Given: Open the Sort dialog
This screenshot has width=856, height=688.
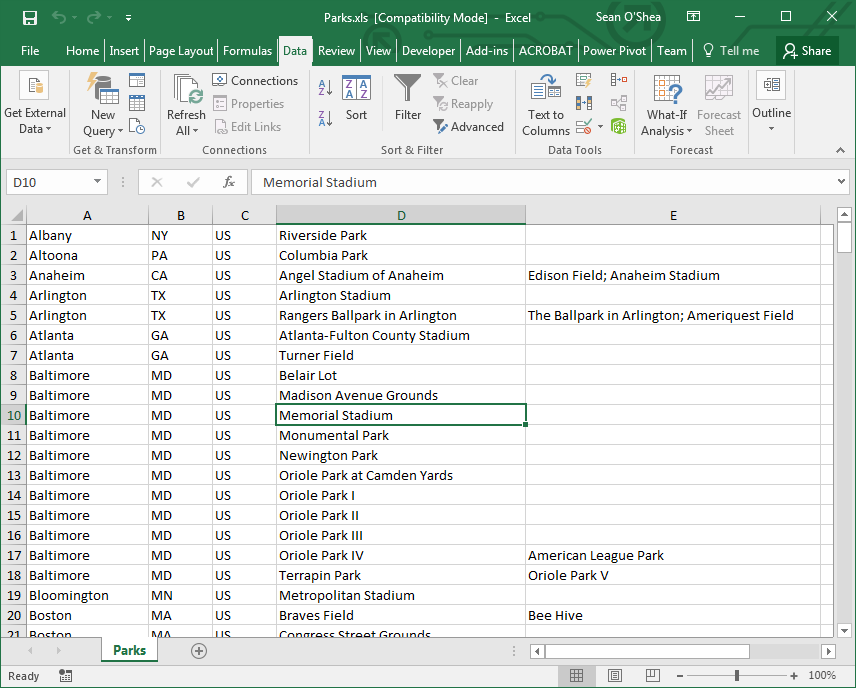Looking at the screenshot, I should tap(356, 98).
